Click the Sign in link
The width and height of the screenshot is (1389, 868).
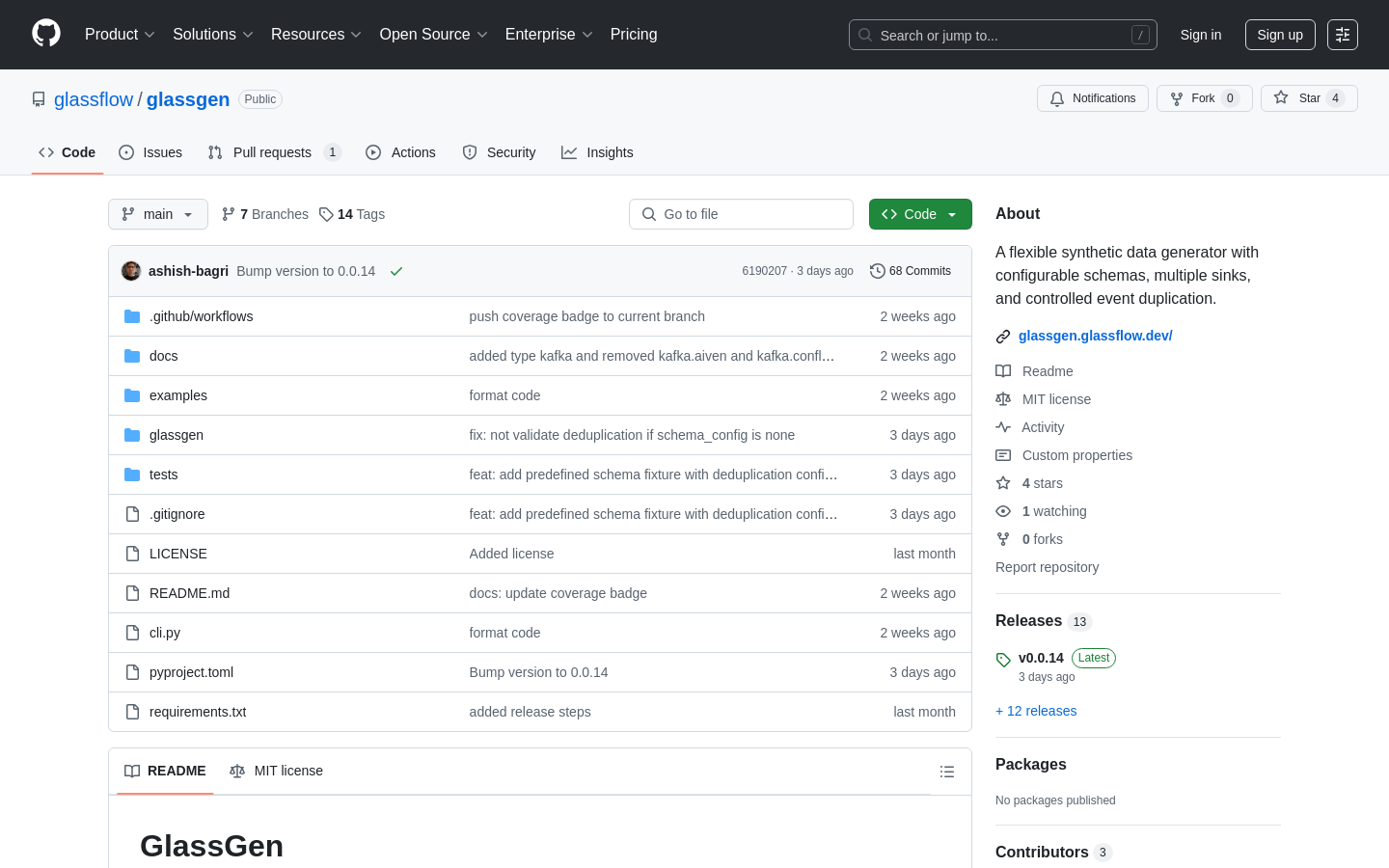1201,35
